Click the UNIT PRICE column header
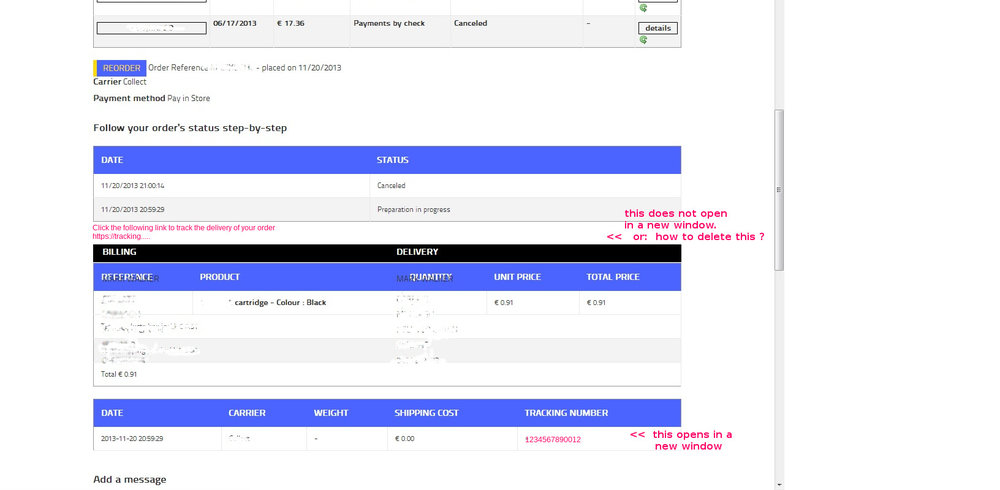The height and width of the screenshot is (490, 1000). pyautogui.click(x=517, y=277)
